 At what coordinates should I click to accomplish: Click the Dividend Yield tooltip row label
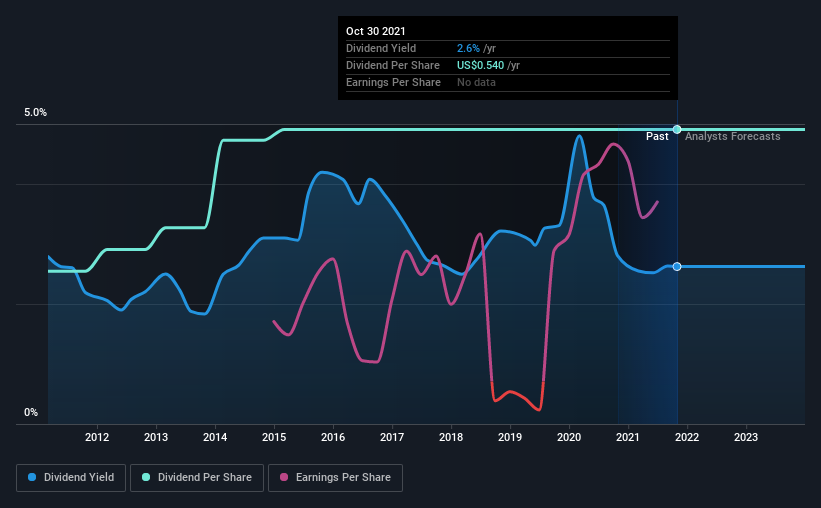[381, 48]
